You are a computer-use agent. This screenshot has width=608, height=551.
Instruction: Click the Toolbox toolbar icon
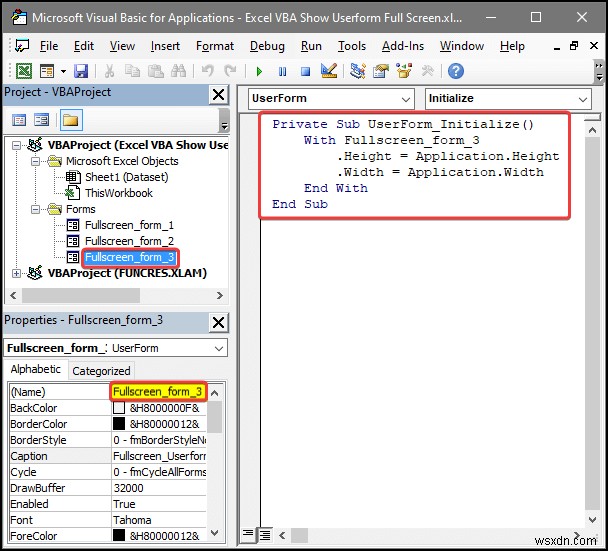click(x=428, y=71)
